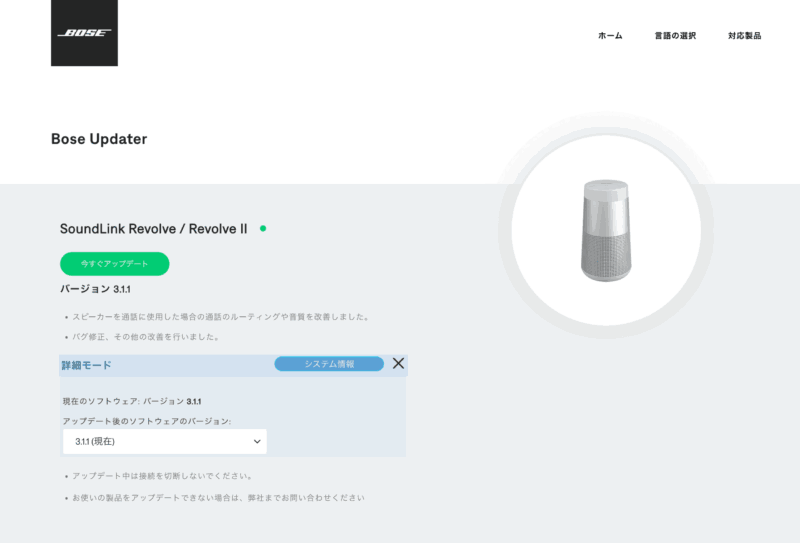800x543 pixels.
Task: Click the 詳細モード heading
Action: pos(87,365)
